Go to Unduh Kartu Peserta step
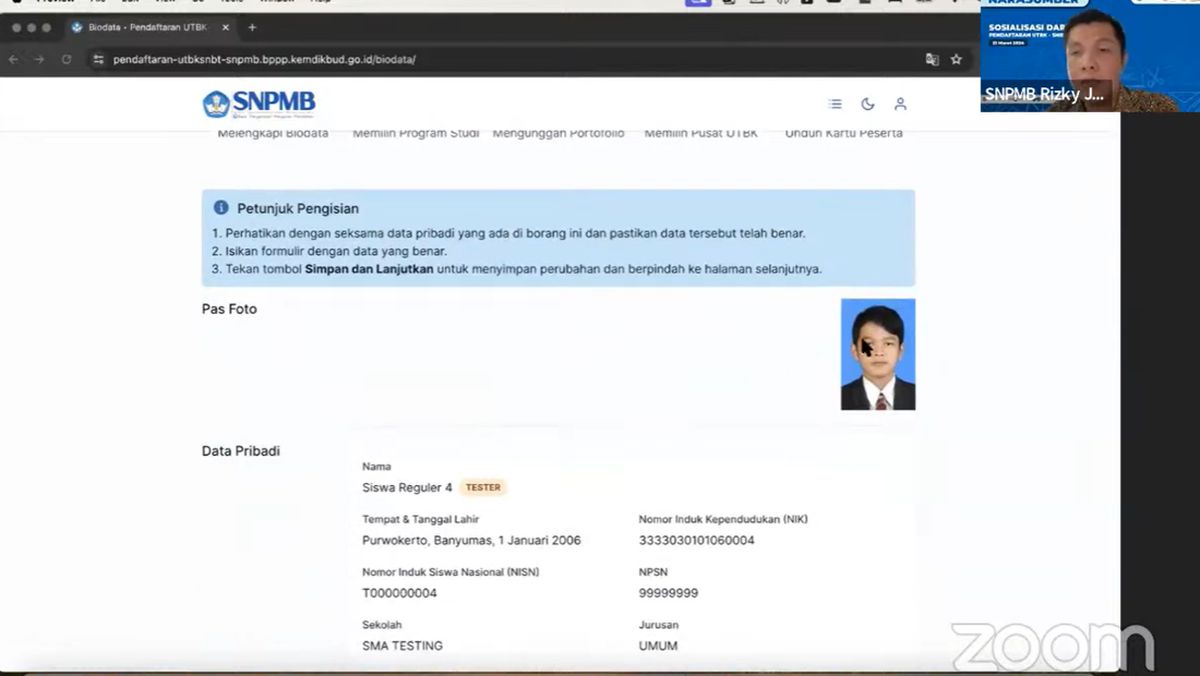This screenshot has height=676, width=1200. tap(843, 133)
